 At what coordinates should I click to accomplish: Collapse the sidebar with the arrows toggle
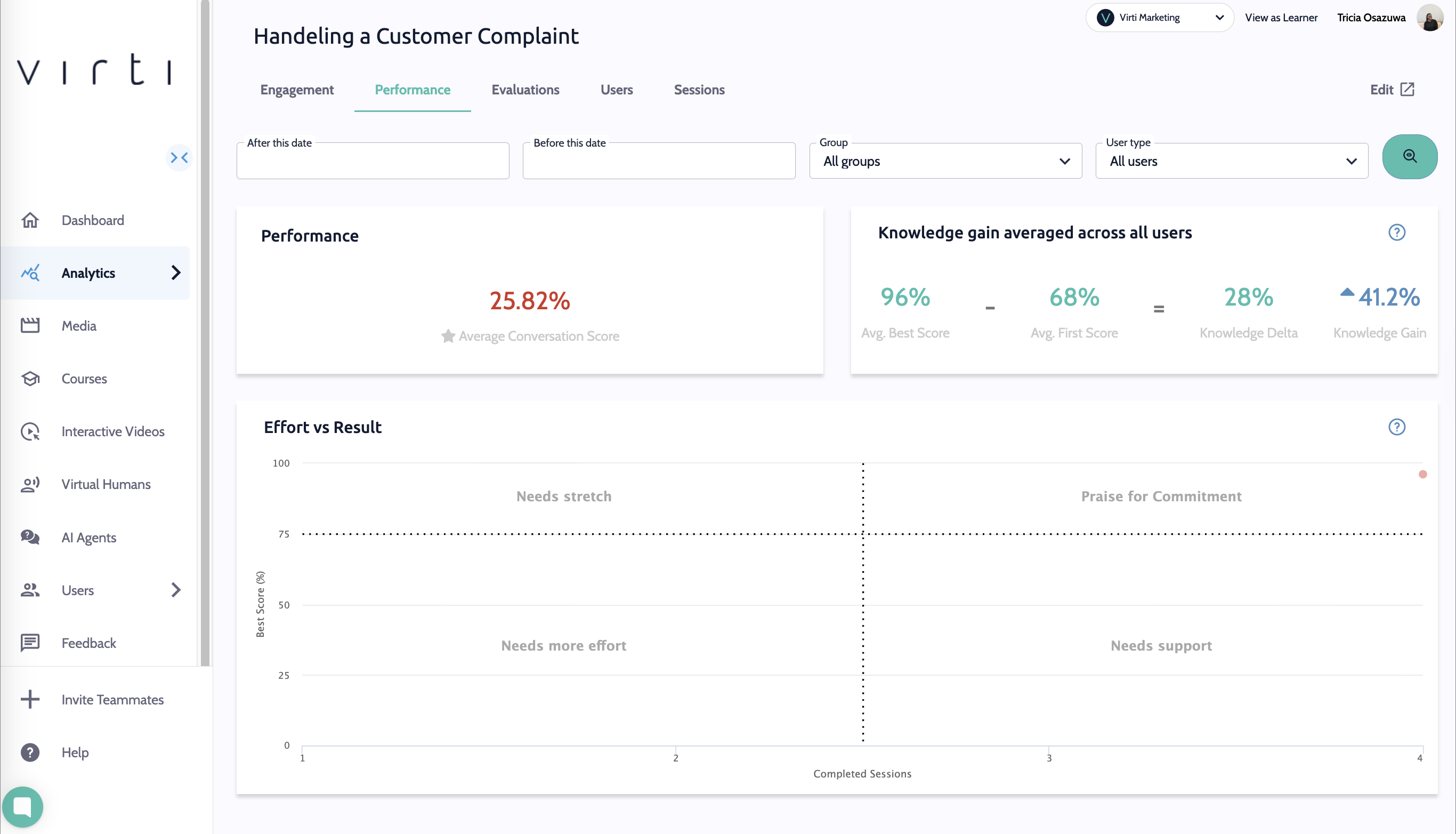tap(179, 157)
